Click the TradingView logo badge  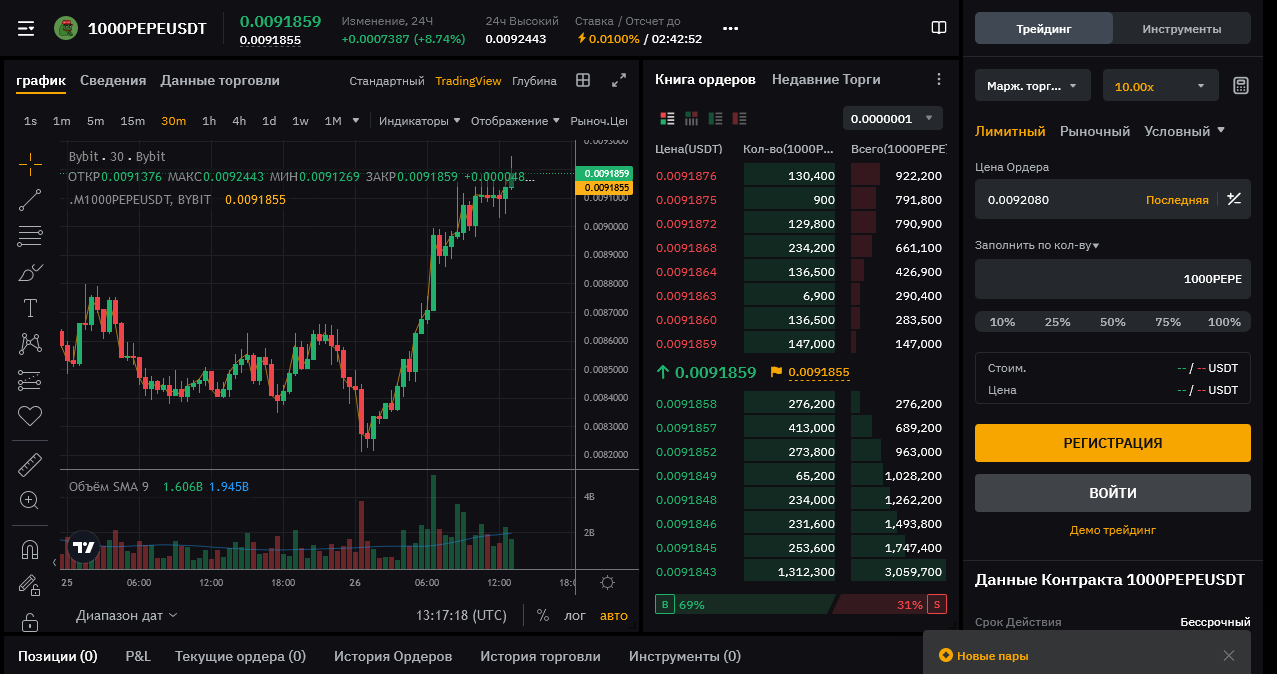[x=84, y=547]
